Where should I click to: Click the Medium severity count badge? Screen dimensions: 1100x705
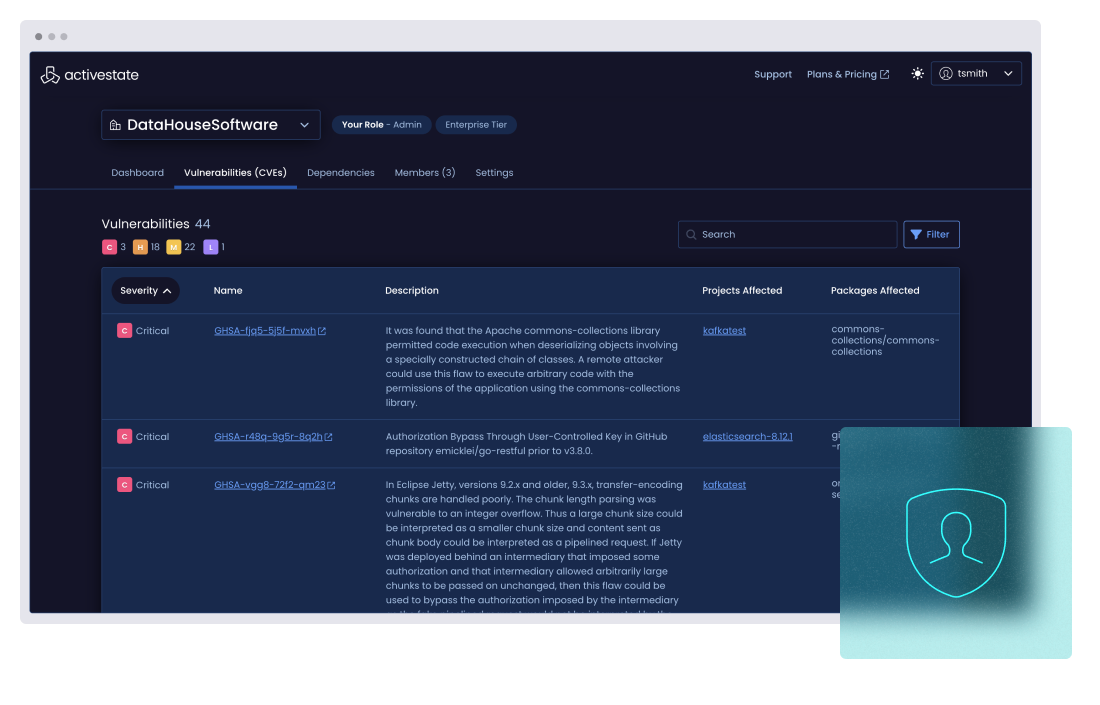(x=174, y=247)
